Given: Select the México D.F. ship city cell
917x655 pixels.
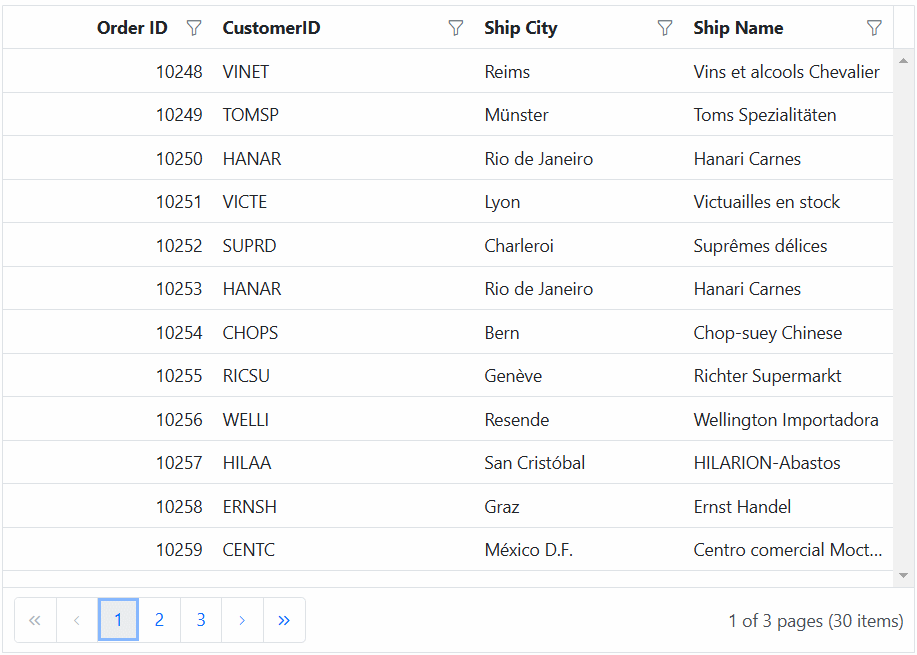Looking at the screenshot, I should coord(528,550).
